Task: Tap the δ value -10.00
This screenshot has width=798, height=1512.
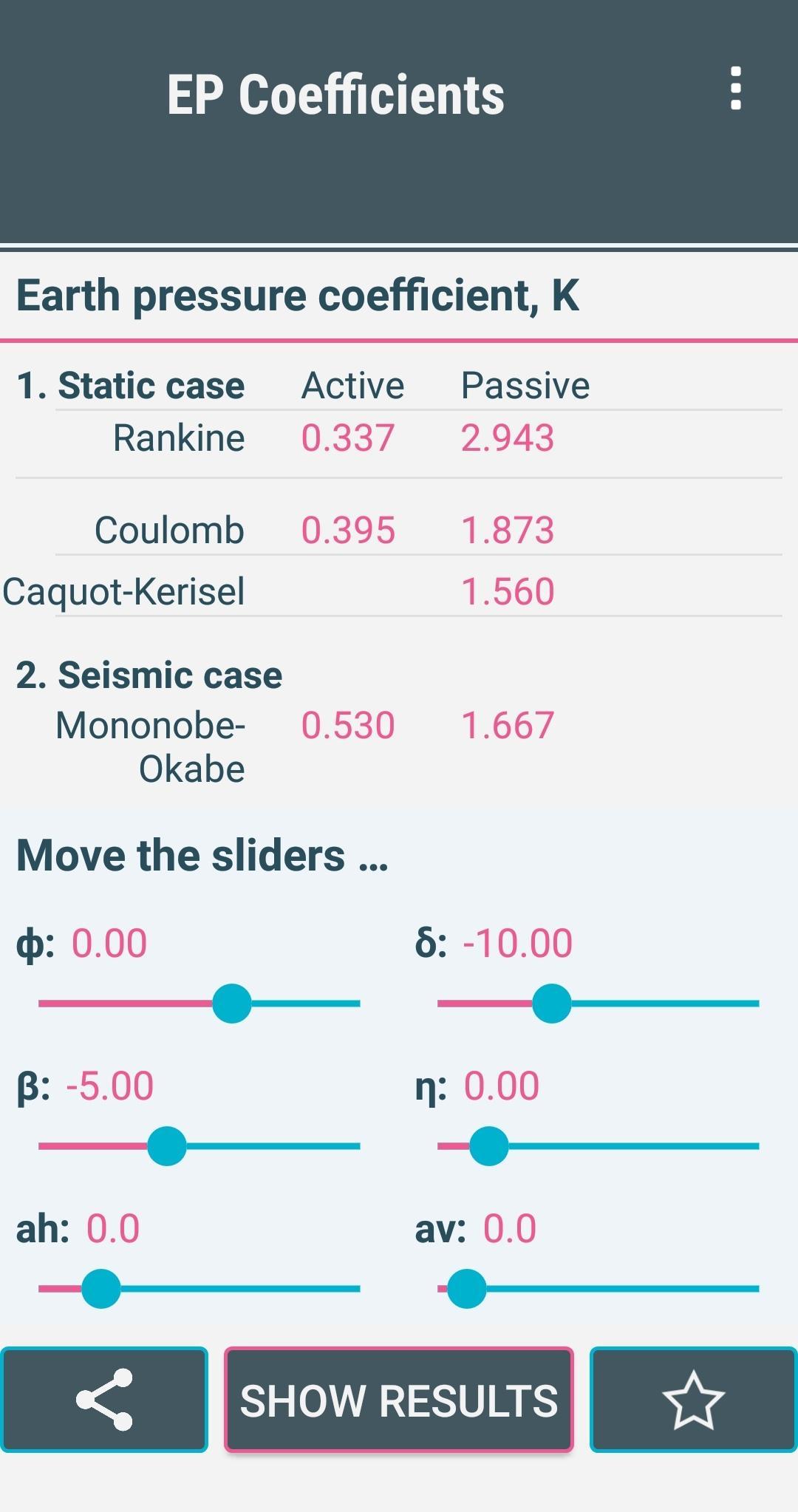Action: tap(517, 944)
